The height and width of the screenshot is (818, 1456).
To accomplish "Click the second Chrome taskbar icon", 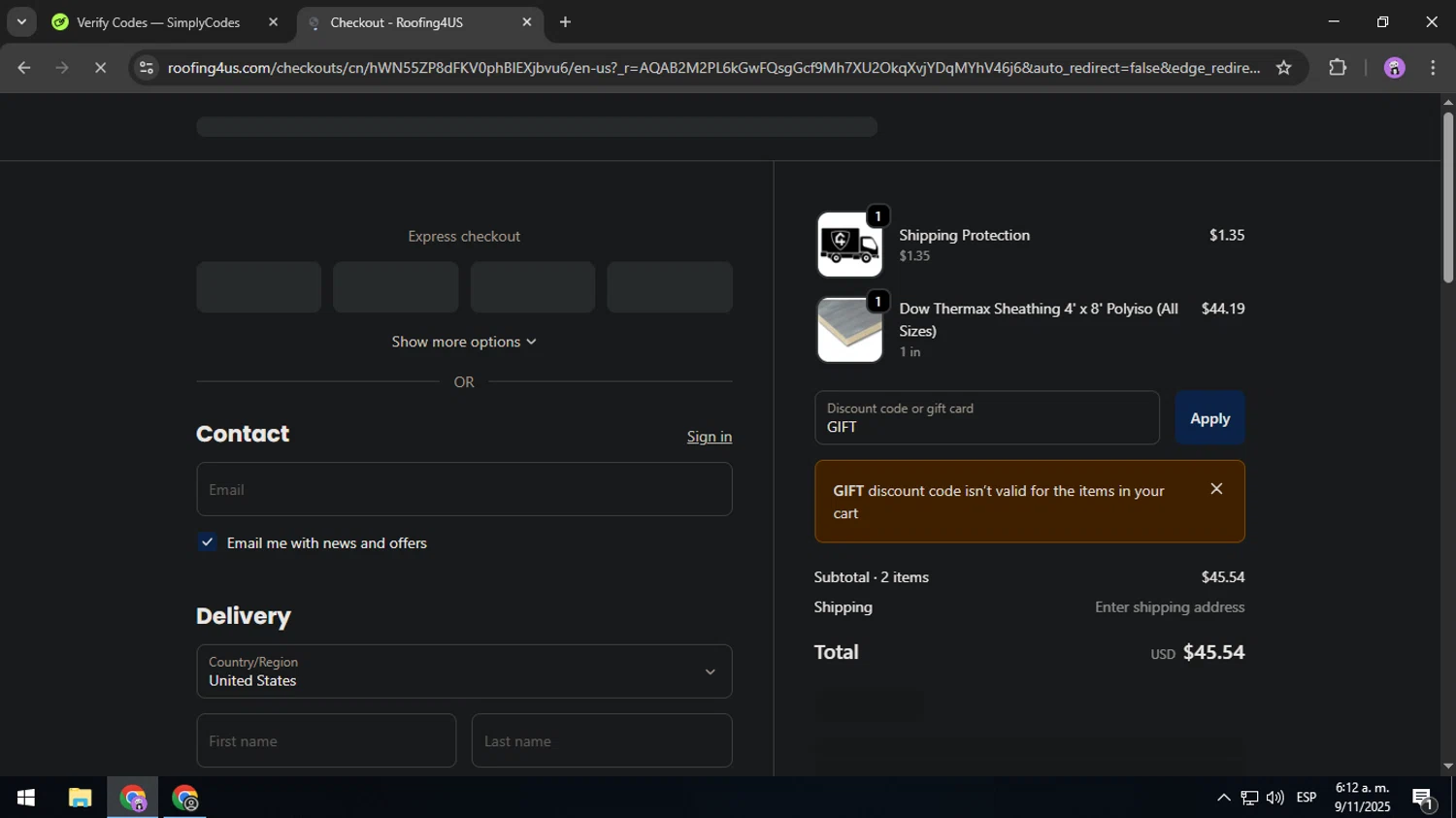I will [x=185, y=798].
